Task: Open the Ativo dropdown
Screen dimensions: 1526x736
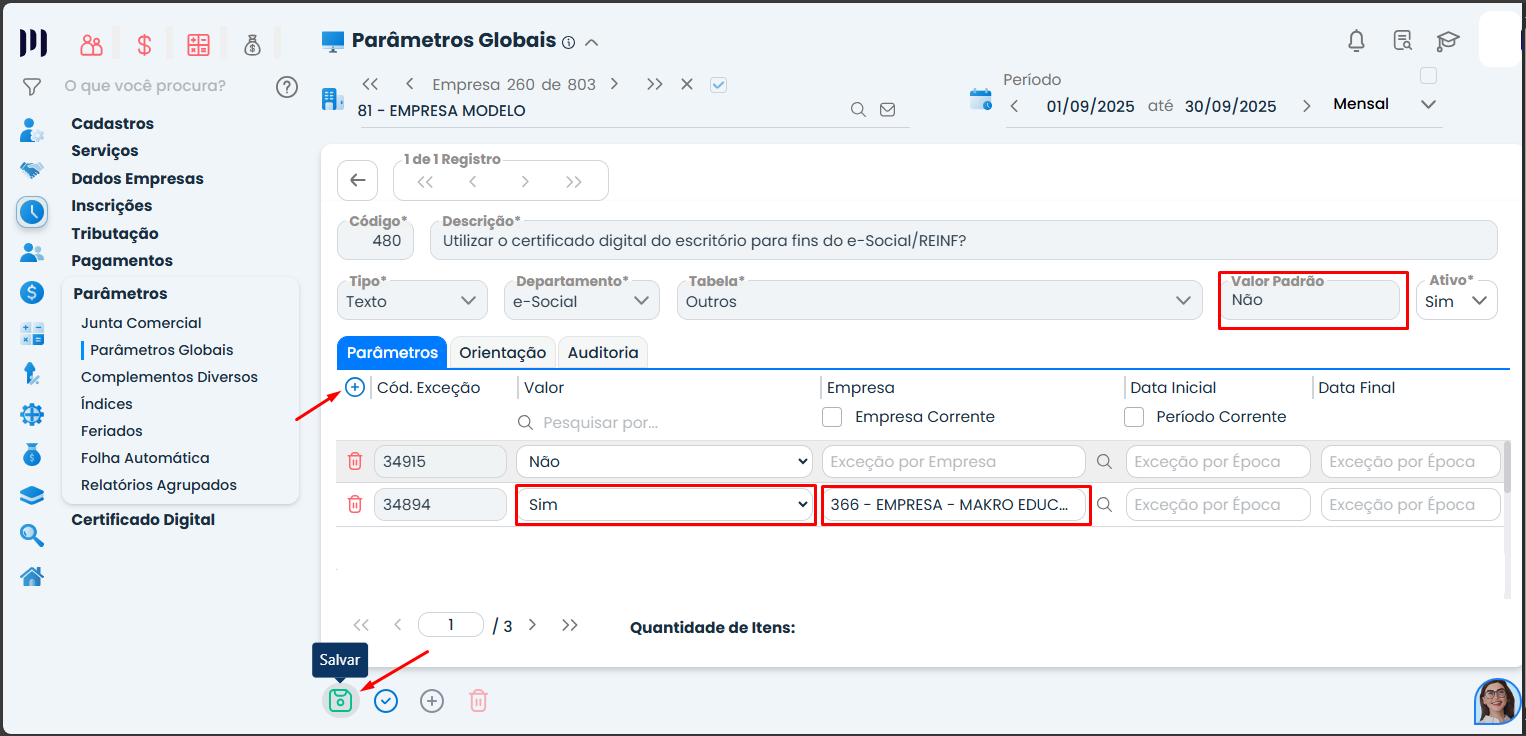Action: pos(1456,301)
